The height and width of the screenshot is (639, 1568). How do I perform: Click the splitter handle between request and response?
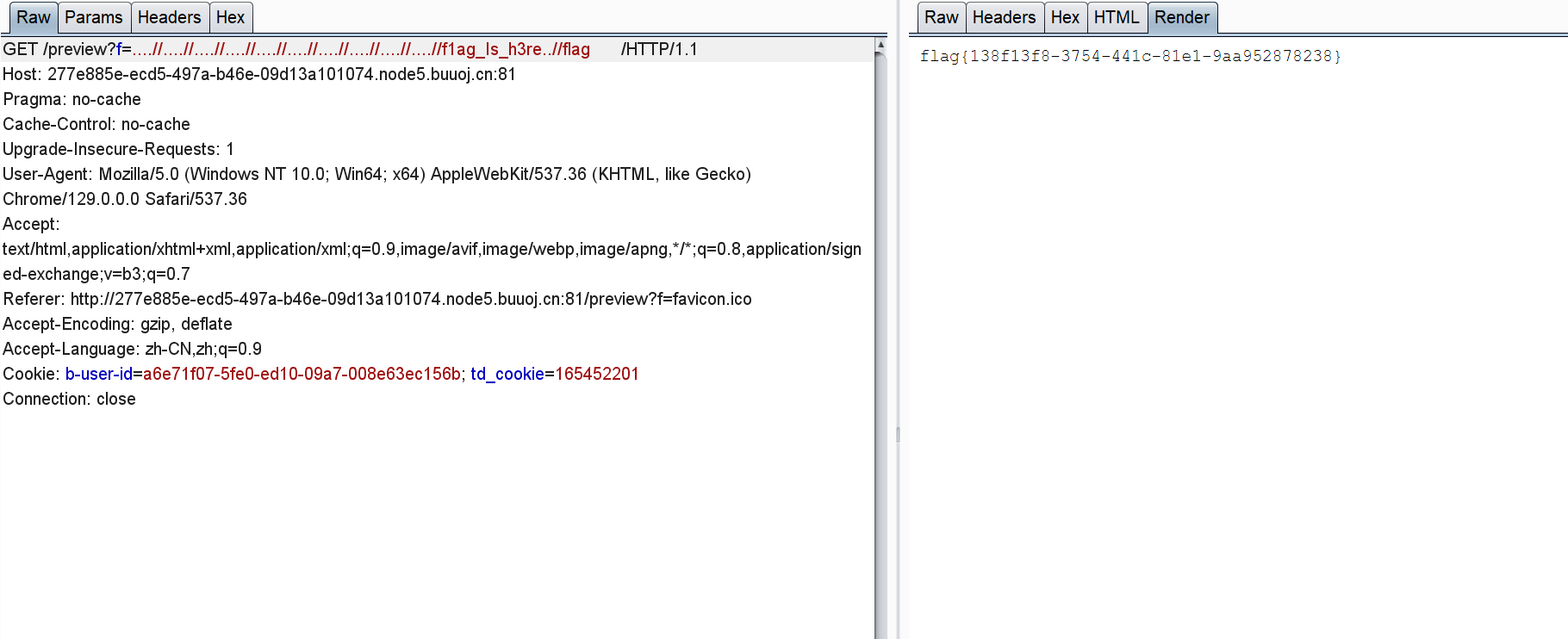coord(898,435)
